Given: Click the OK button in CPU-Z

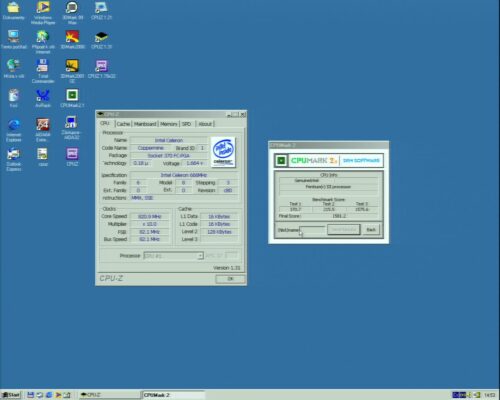Looking at the screenshot, I should 230,279.
